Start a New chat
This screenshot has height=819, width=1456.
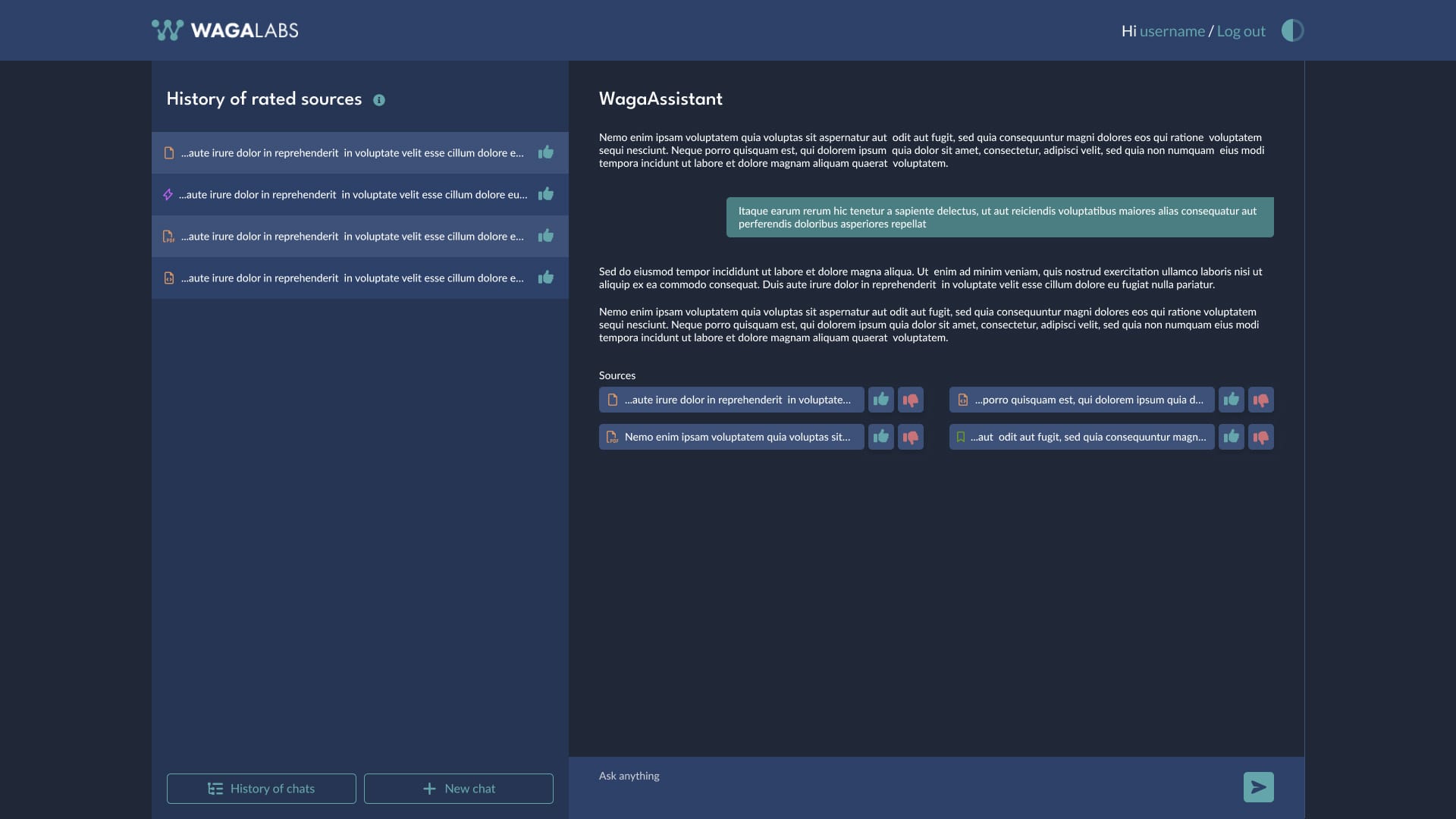coord(458,789)
